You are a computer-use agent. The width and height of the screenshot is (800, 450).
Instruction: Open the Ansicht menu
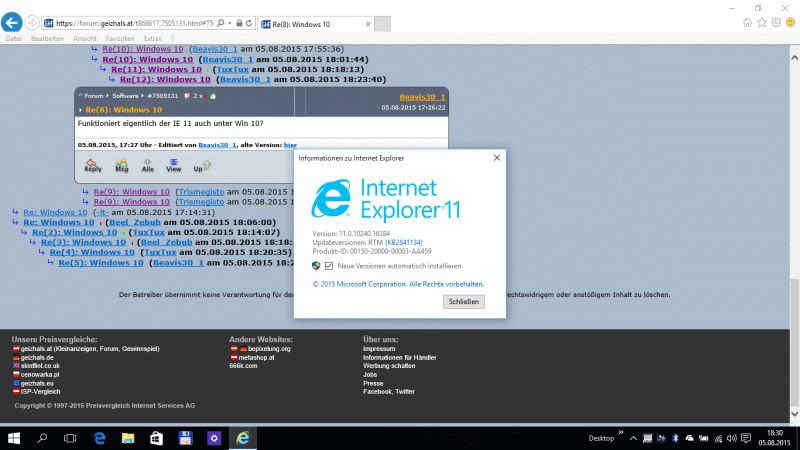[x=85, y=38]
